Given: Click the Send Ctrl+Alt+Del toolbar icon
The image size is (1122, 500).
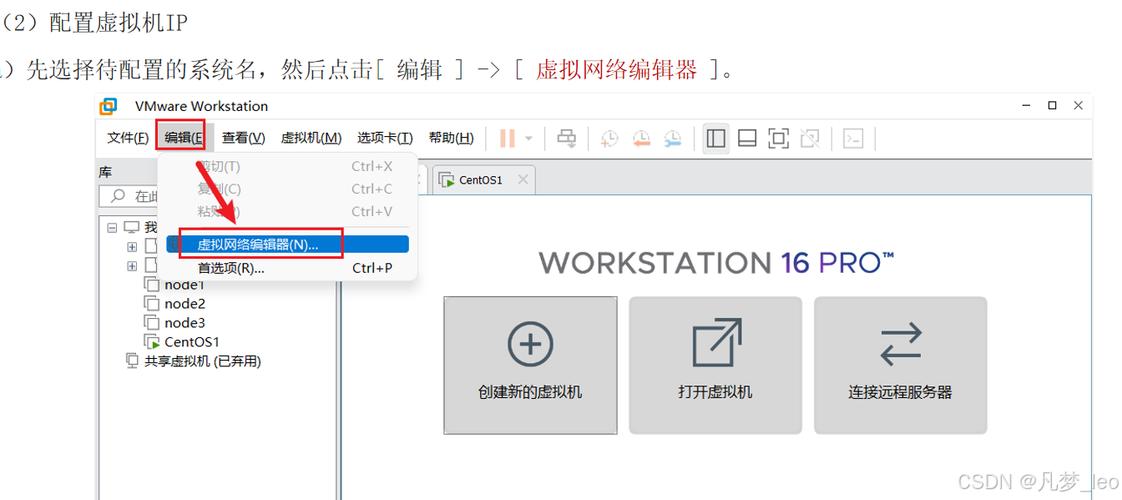Looking at the screenshot, I should click(567, 138).
